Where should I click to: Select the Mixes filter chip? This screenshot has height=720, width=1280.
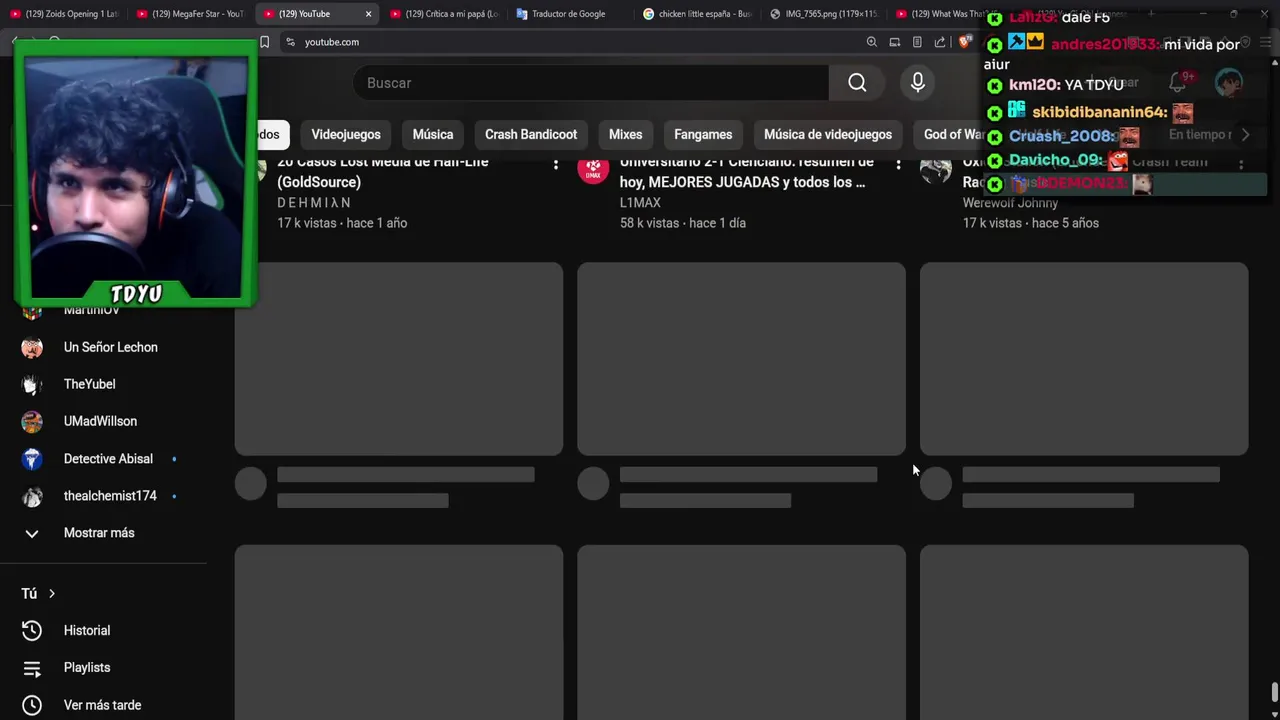(x=626, y=134)
